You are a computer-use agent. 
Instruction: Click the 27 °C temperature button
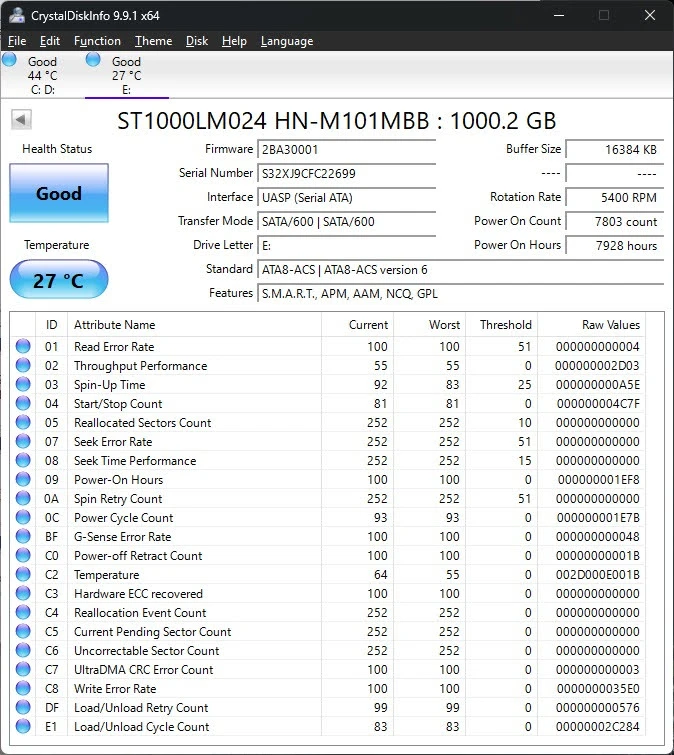pos(59,280)
